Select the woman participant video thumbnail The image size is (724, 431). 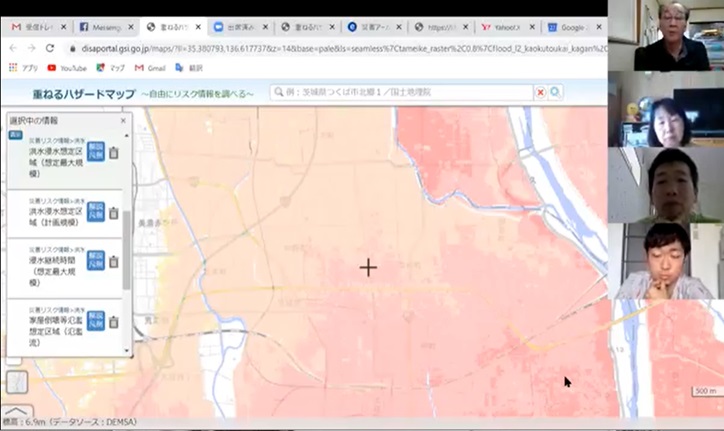665,109
